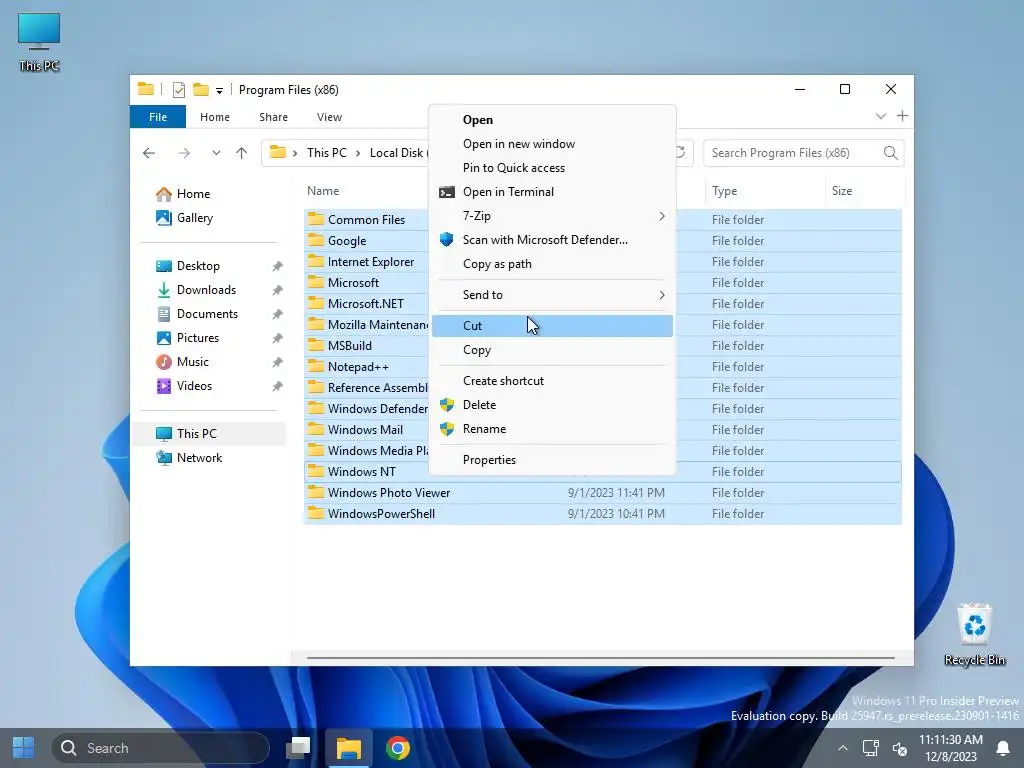Screen dimensions: 1024x768
Task: Choose Open in Terminal
Action: pos(552,192)
